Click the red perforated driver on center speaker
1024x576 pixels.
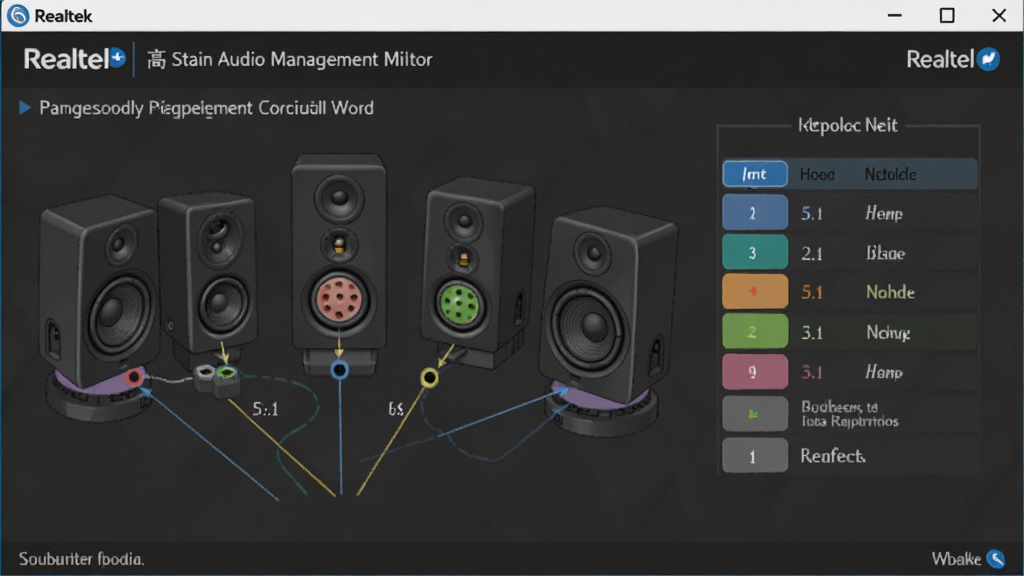pyautogui.click(x=338, y=299)
